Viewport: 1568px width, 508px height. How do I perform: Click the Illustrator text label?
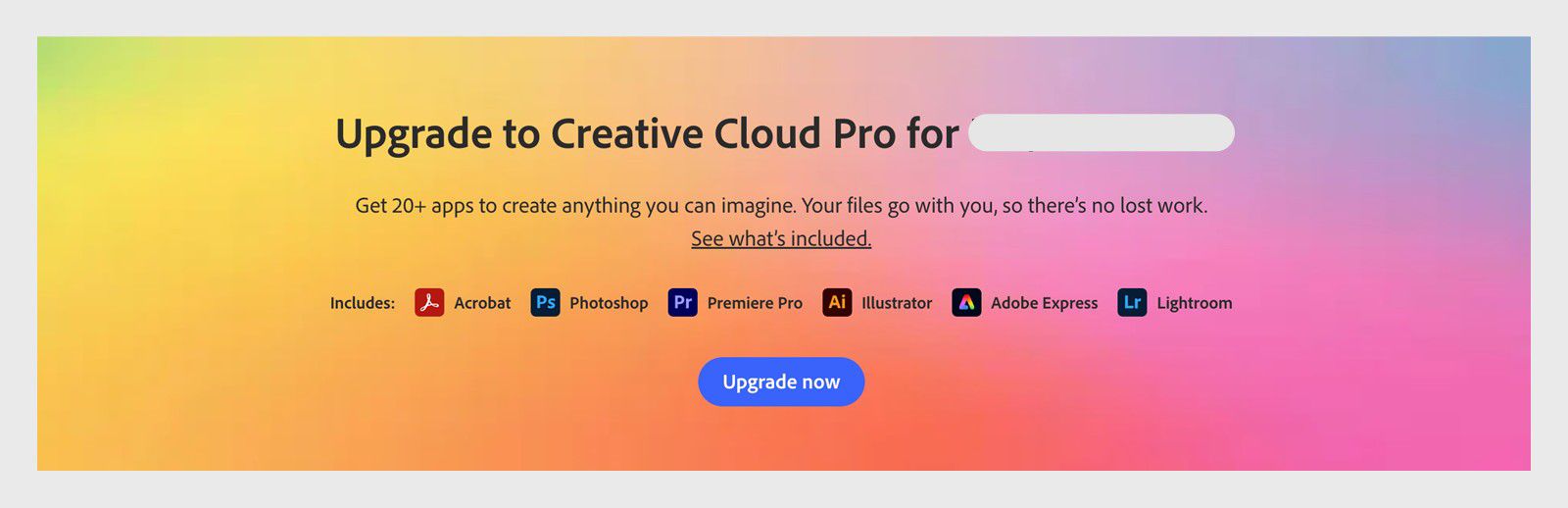pyautogui.click(x=897, y=303)
